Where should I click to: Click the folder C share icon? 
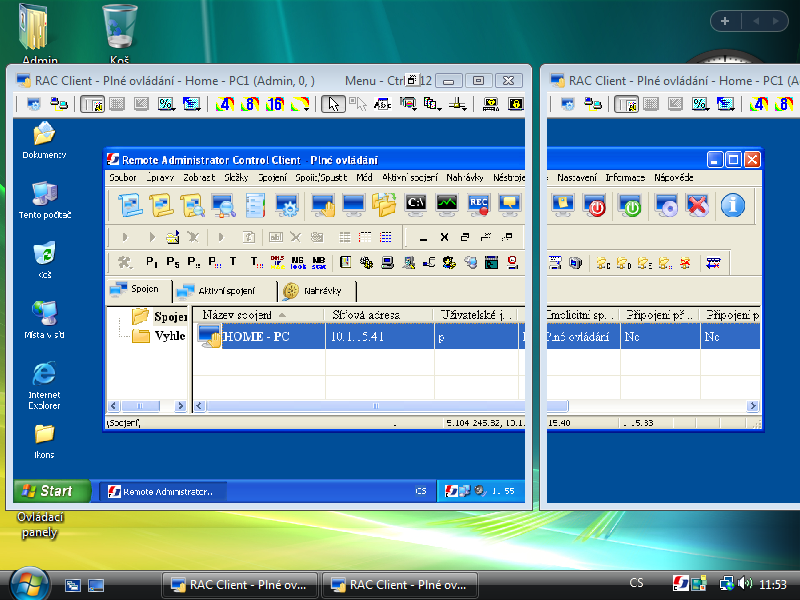(603, 263)
